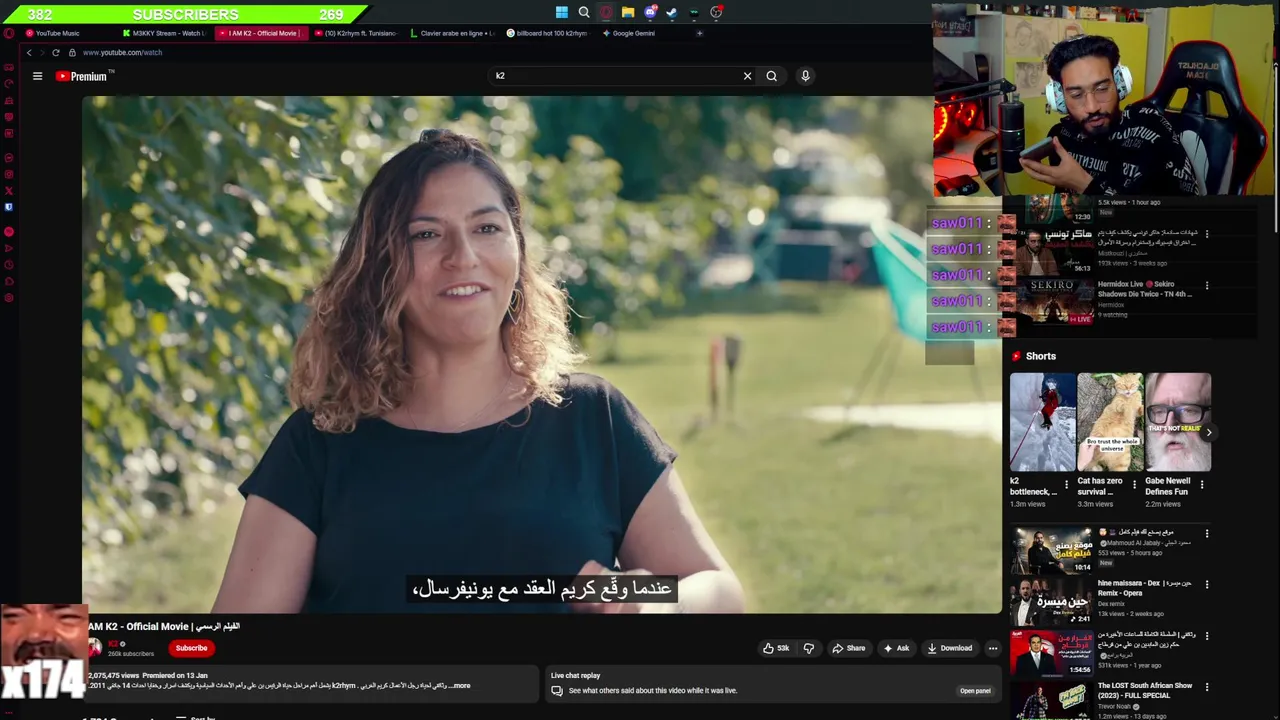Open Steam from the taskbar
Viewport: 1280px width, 720px height.
672,12
